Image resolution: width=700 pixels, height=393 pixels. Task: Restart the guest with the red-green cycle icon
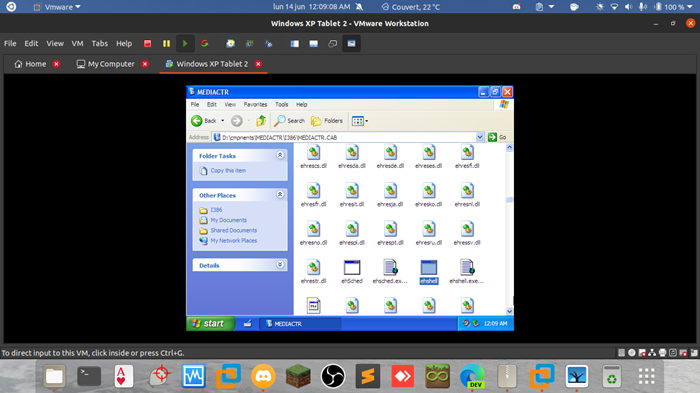pos(204,43)
